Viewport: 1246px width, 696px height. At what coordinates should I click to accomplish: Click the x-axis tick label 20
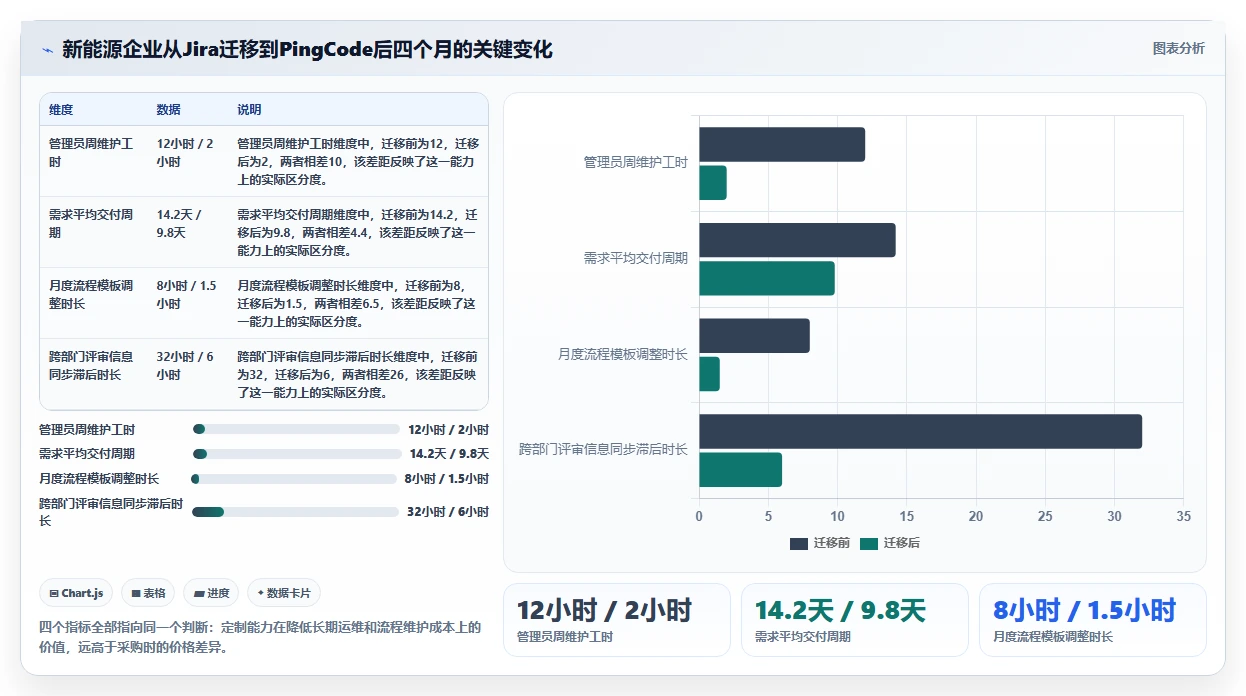click(x=976, y=517)
